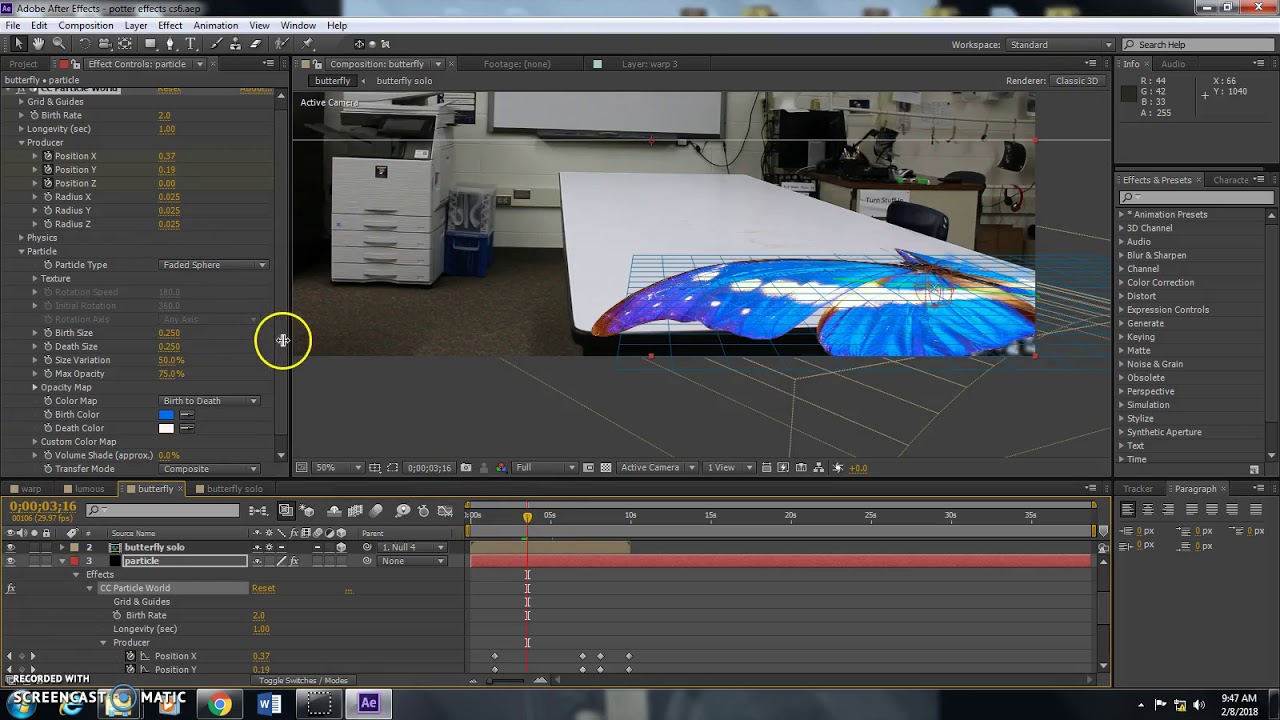Click the Birth Rate value 2.0 in Effect Controls

tap(164, 116)
